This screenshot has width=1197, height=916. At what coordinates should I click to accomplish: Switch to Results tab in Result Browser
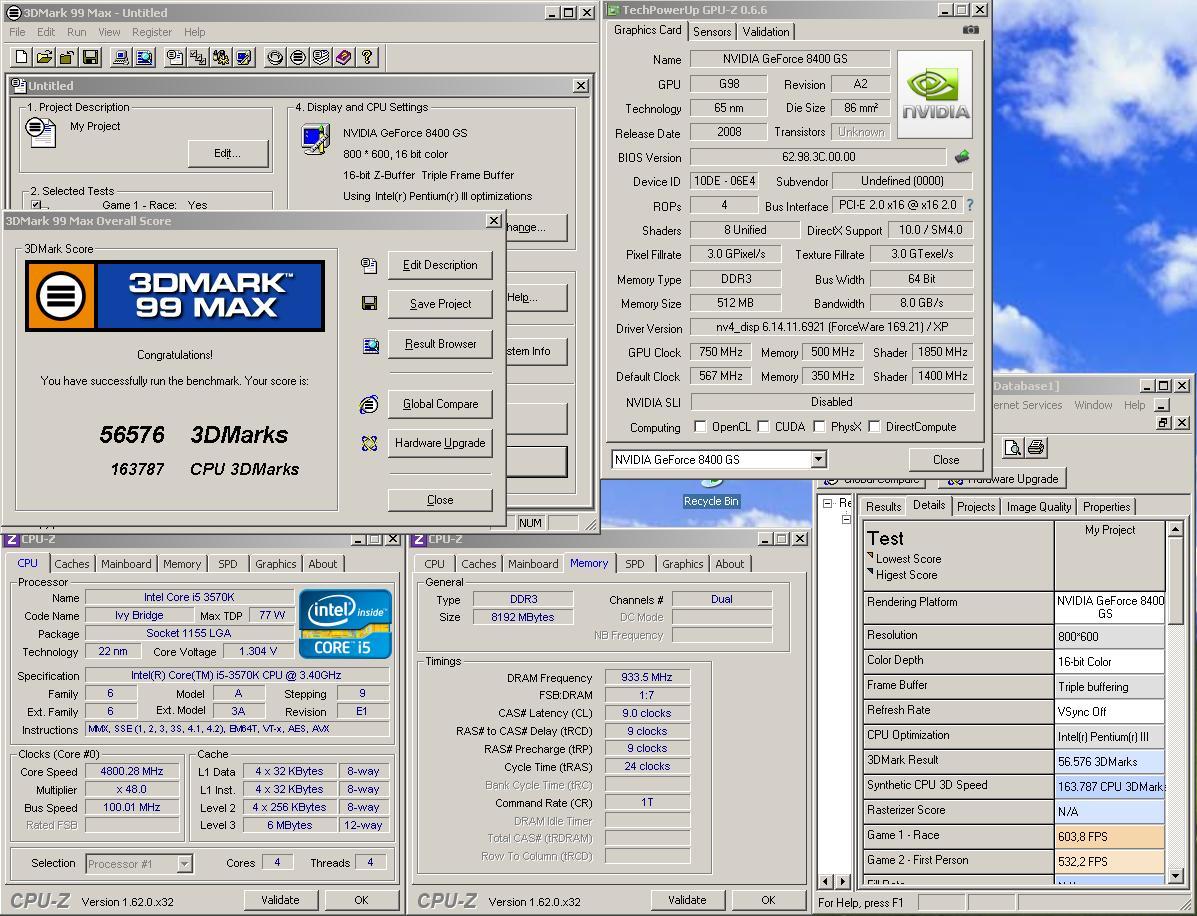pos(883,506)
